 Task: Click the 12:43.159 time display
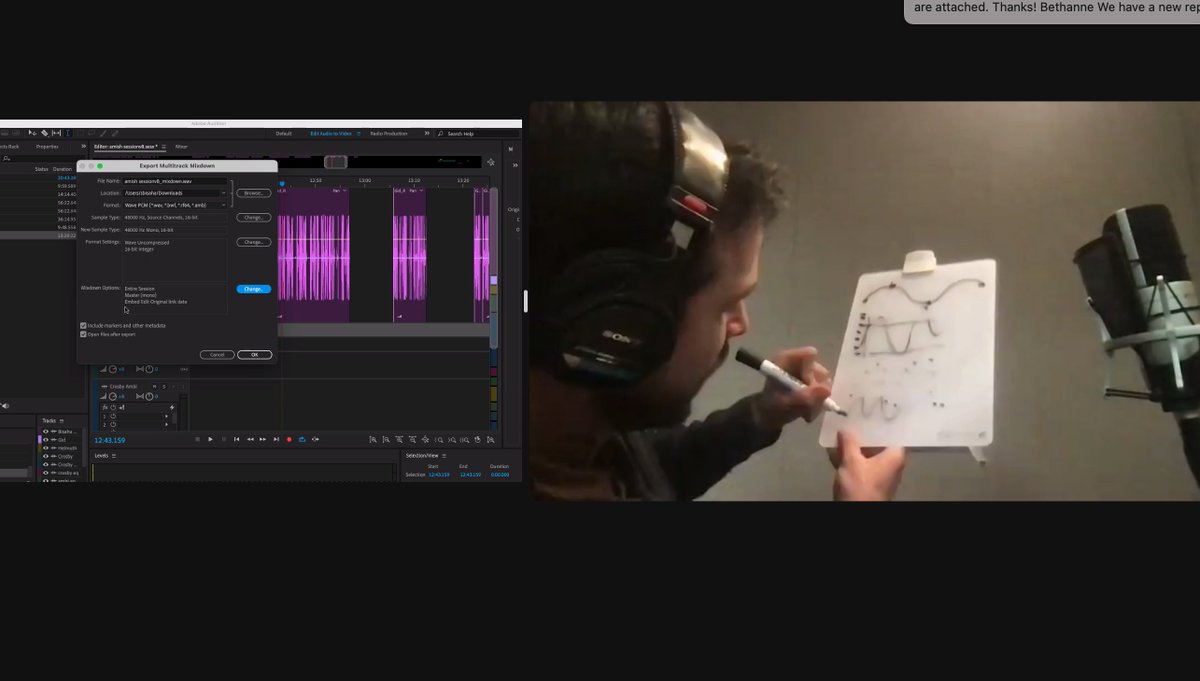(110, 440)
